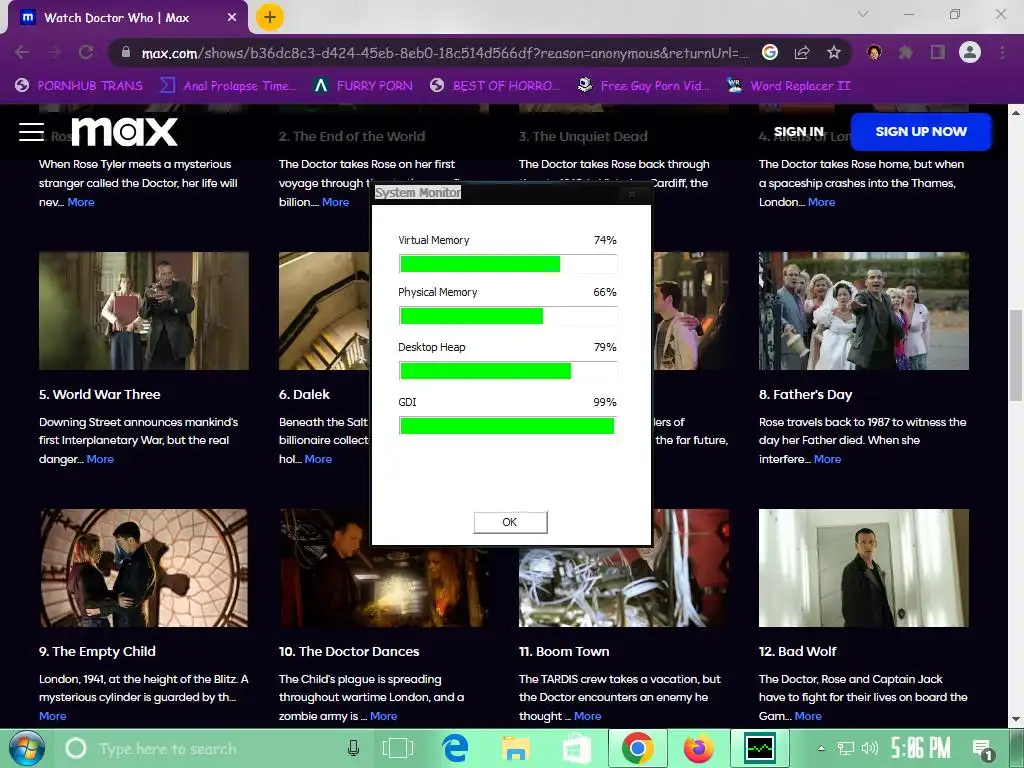Screen dimensions: 1024x768
Task: Open the Chrome profile icon
Action: pos(970,52)
